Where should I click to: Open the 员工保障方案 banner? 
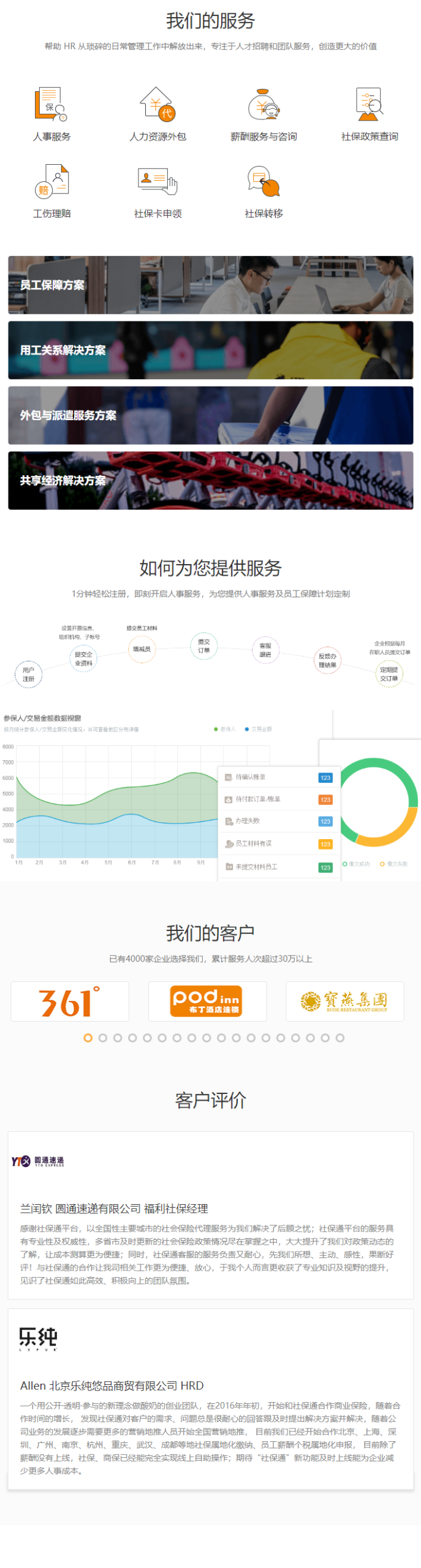tap(210, 285)
